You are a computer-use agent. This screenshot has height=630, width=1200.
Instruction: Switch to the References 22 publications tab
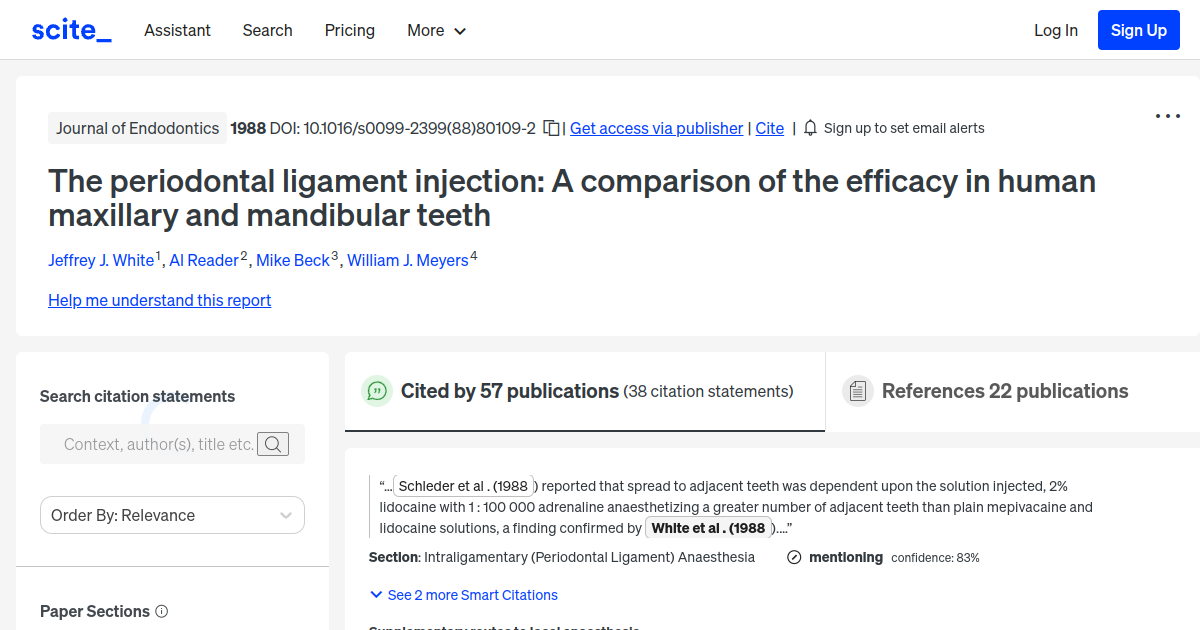[1004, 391]
